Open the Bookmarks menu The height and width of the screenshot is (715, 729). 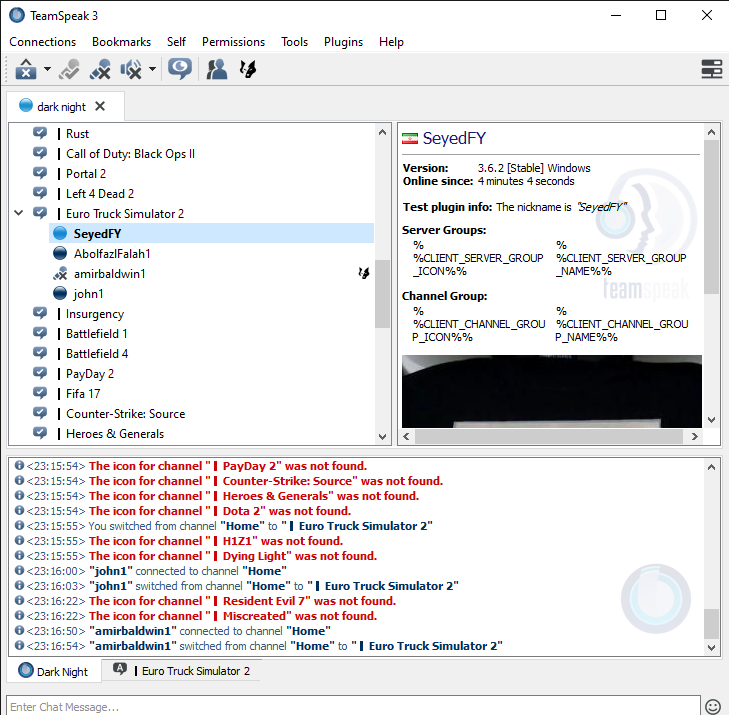click(121, 42)
